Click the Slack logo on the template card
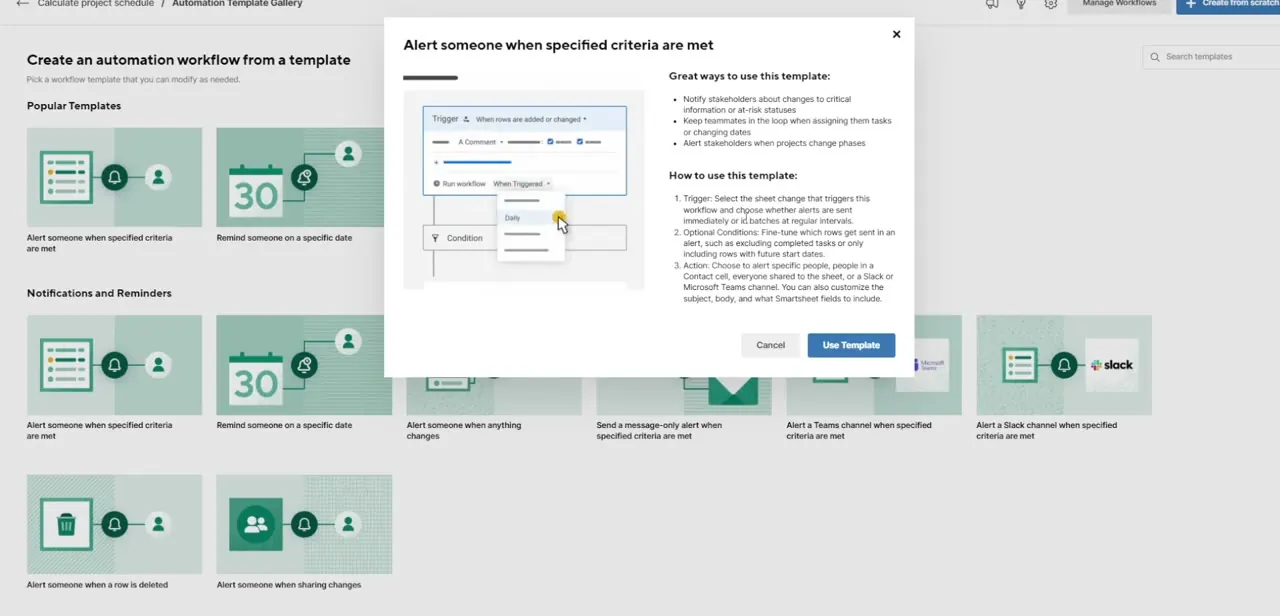 tap(1111, 365)
